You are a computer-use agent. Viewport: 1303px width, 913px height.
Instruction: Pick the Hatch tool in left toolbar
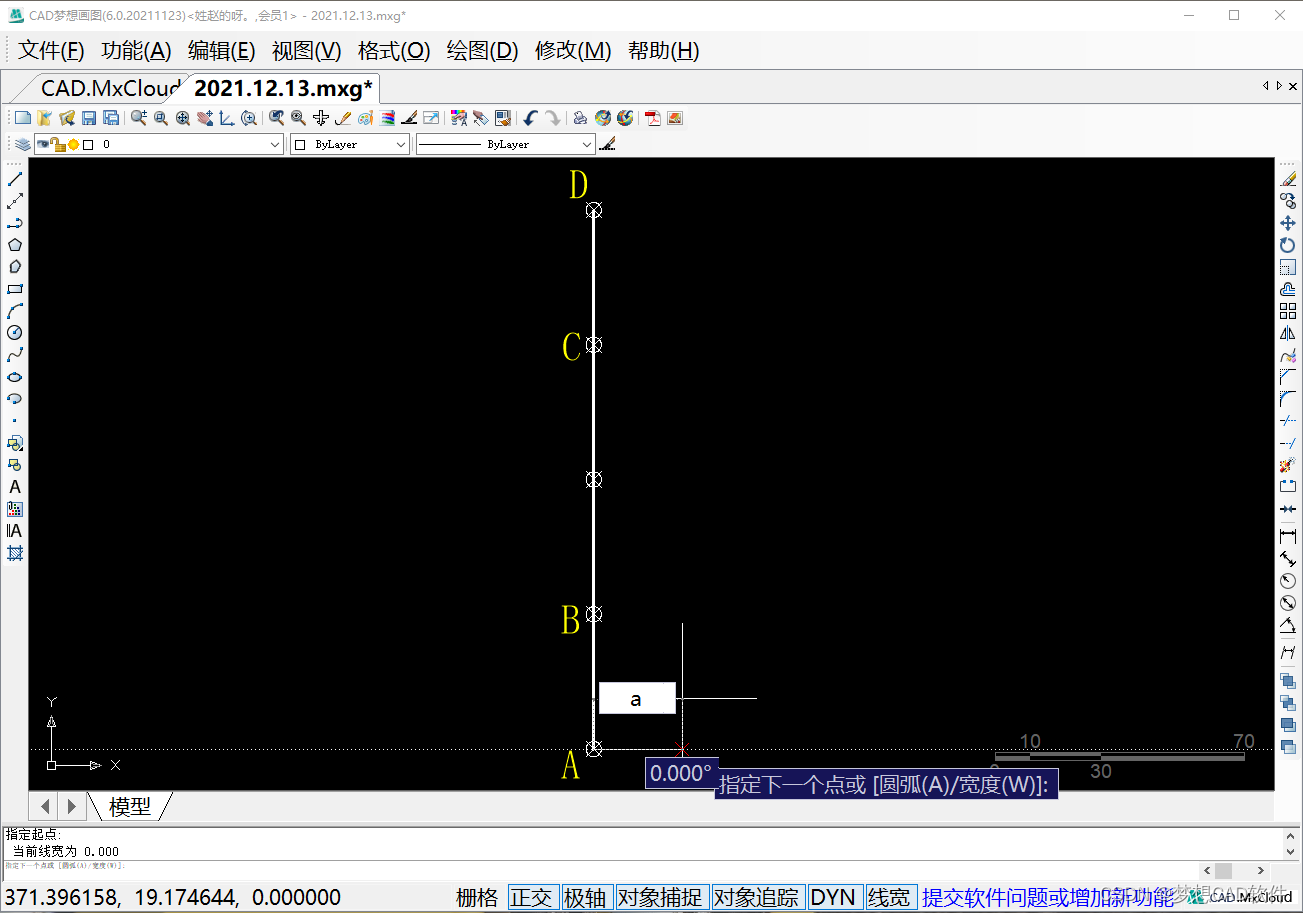(15, 553)
